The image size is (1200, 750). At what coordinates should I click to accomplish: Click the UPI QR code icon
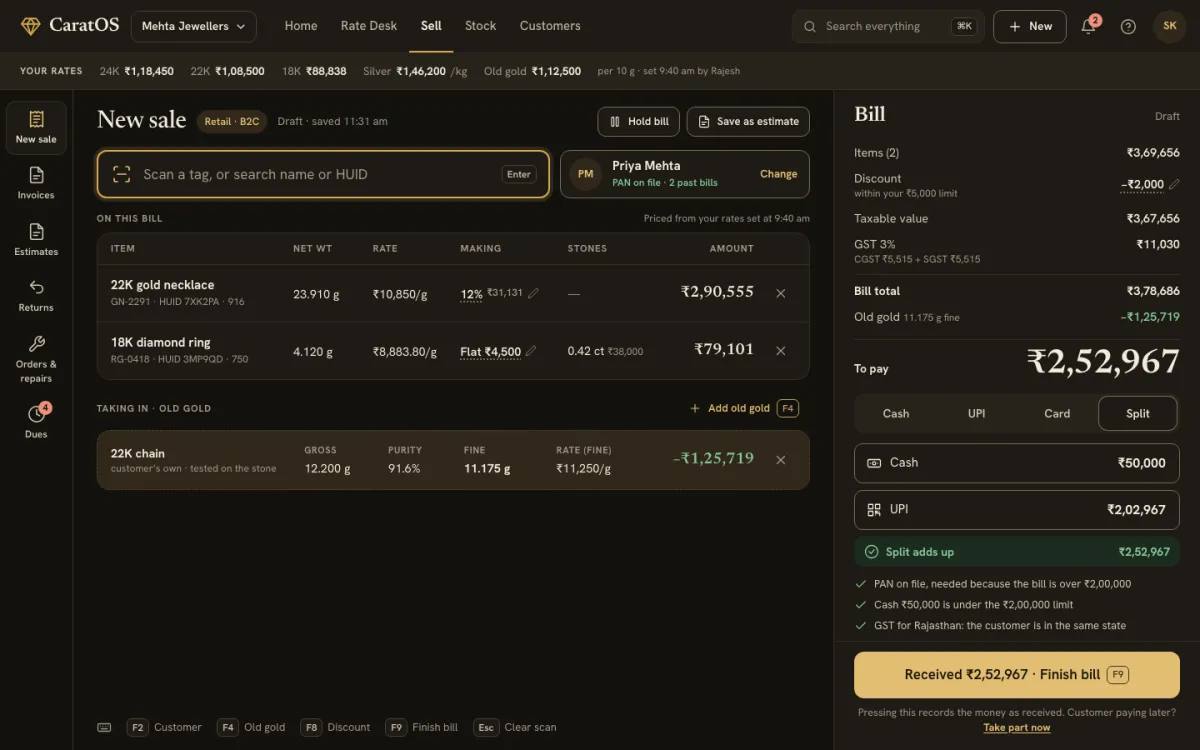pyautogui.click(x=874, y=509)
